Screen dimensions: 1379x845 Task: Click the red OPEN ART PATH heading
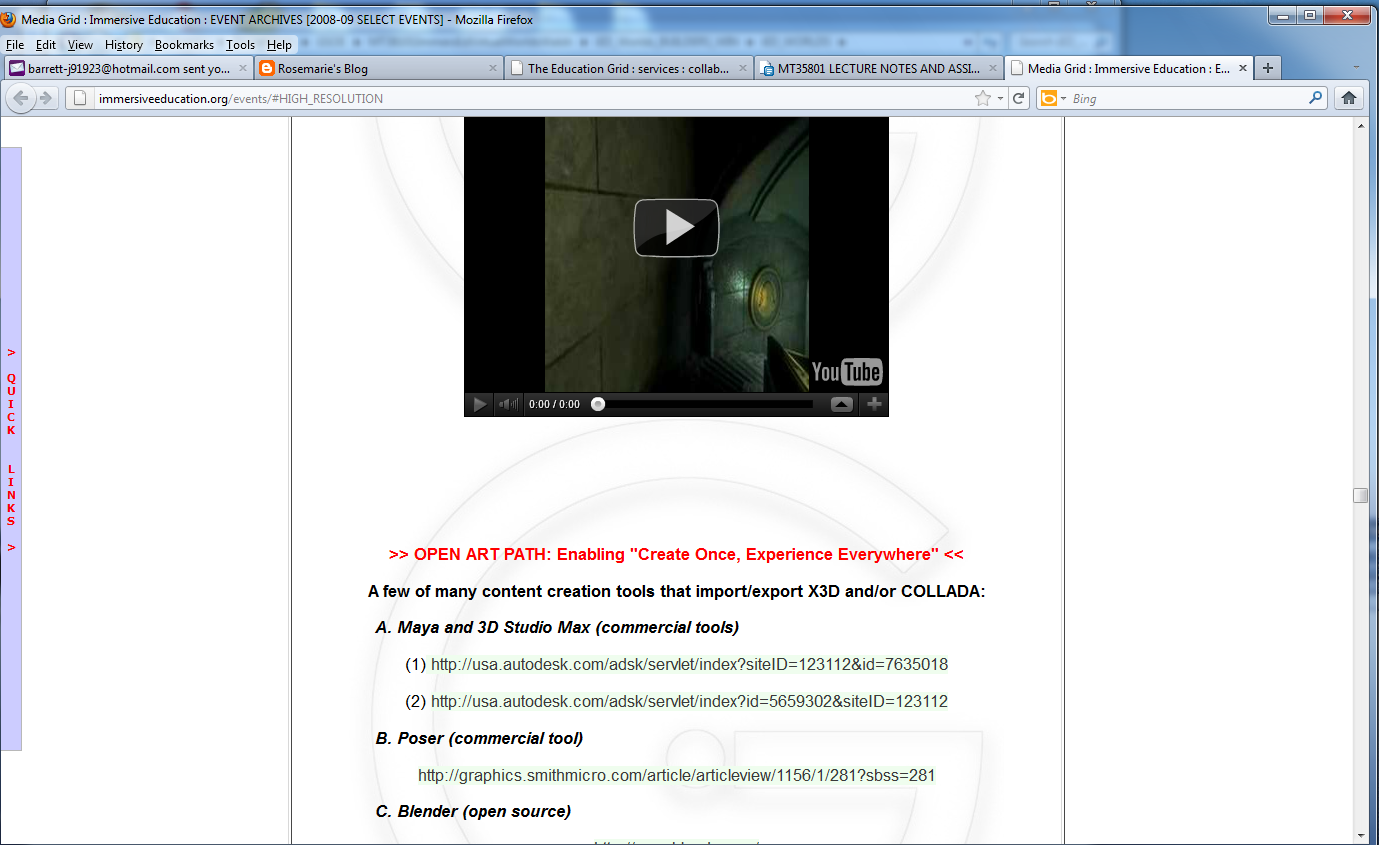(x=676, y=555)
